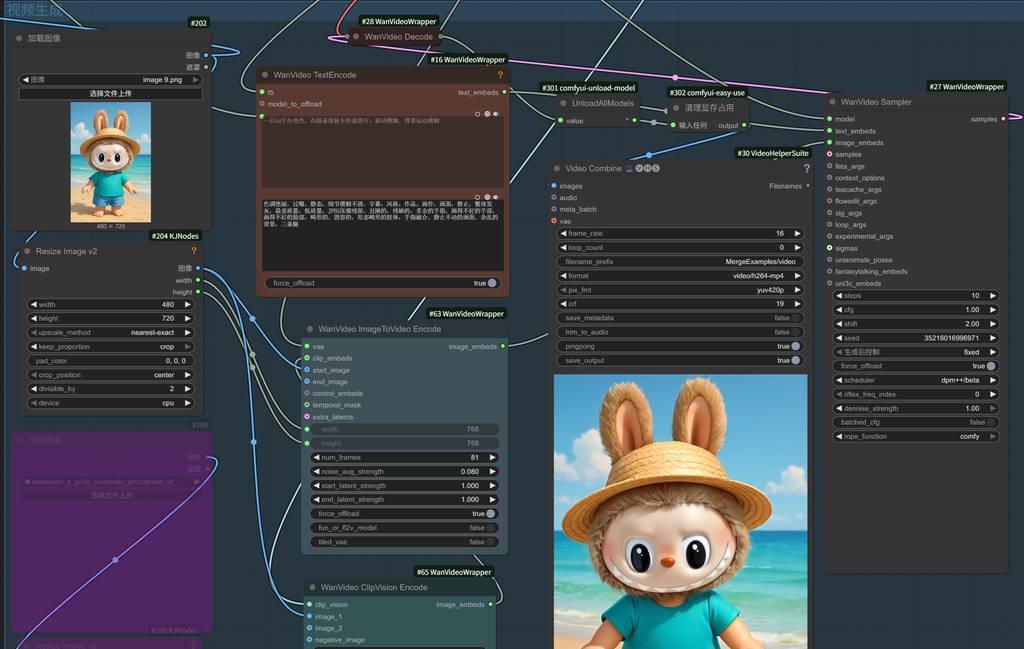Collapse WanVideo ClipVision Encode node dot
The image size is (1024, 649).
[x=312, y=588]
